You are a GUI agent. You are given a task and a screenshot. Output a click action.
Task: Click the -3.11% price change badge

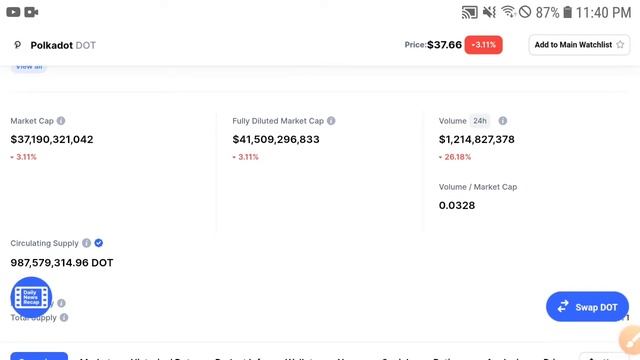coord(483,45)
